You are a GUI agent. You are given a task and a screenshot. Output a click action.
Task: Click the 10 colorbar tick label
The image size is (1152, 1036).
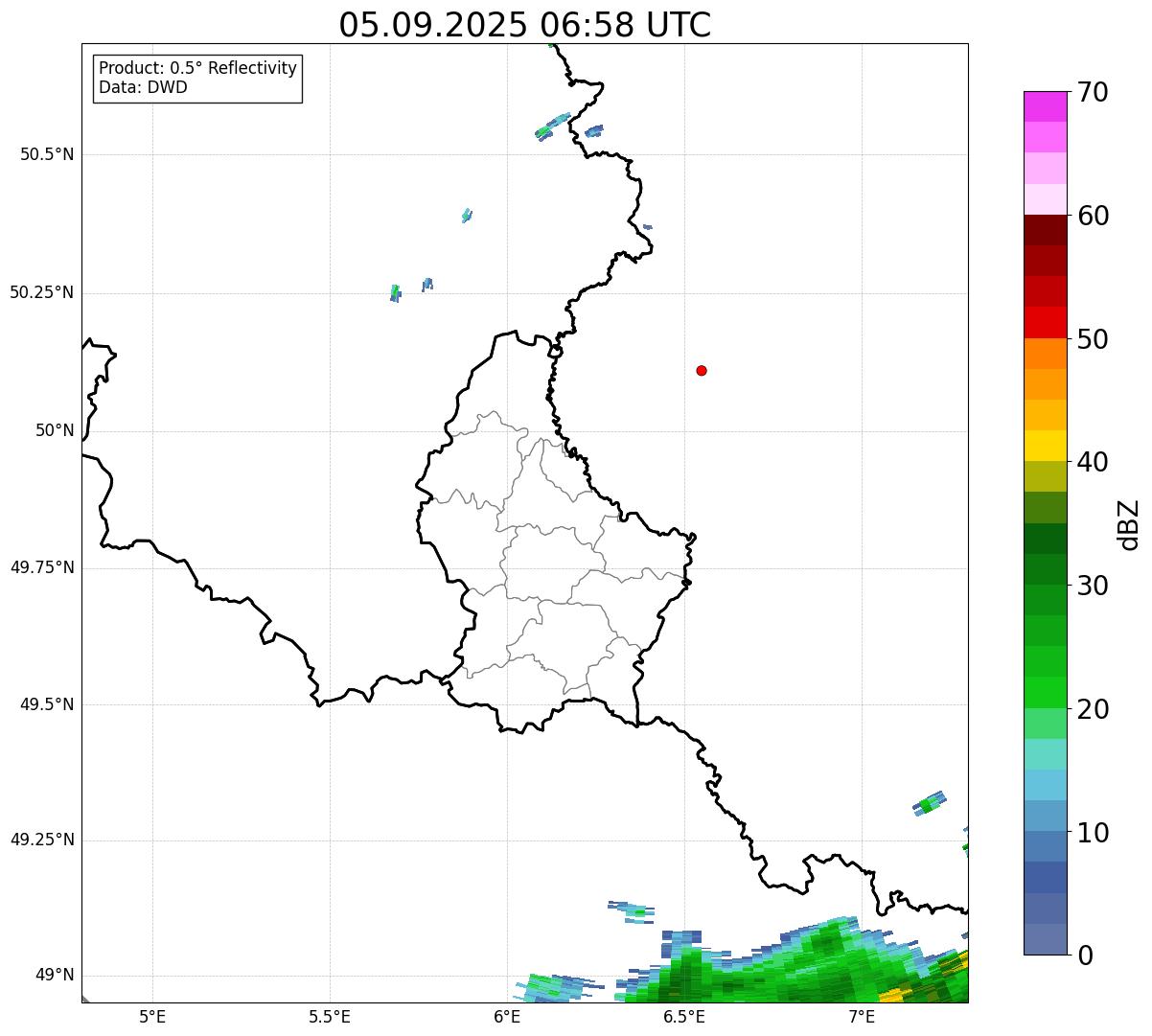1093,833
